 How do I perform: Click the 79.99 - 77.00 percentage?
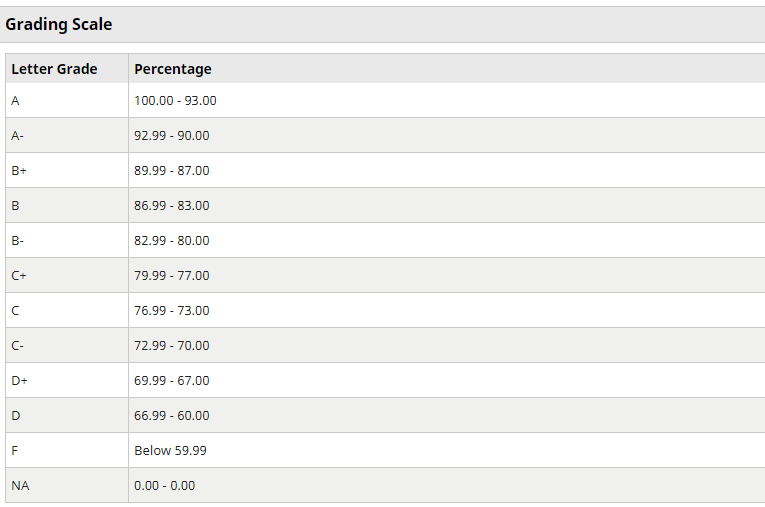[x=172, y=276]
